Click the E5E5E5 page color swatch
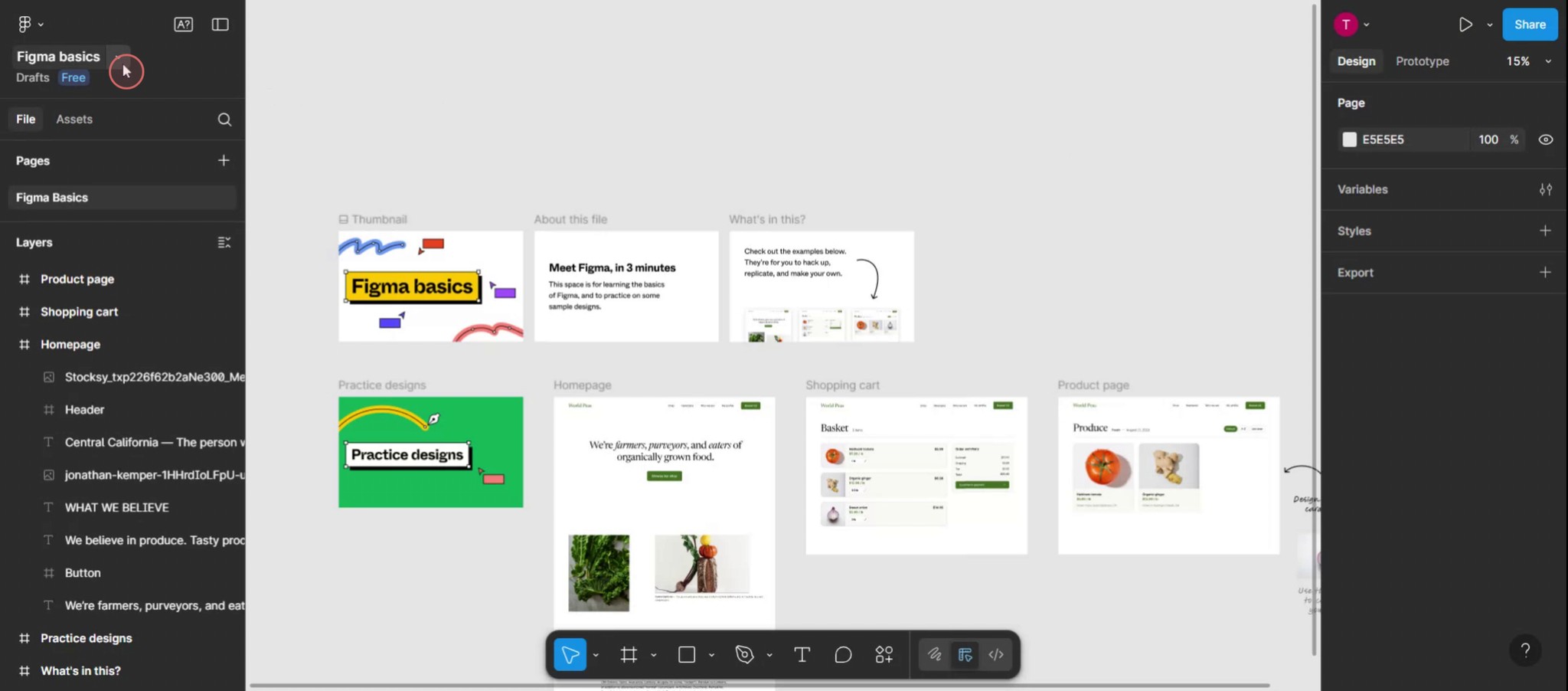This screenshot has height=691, width=1568. point(1349,139)
